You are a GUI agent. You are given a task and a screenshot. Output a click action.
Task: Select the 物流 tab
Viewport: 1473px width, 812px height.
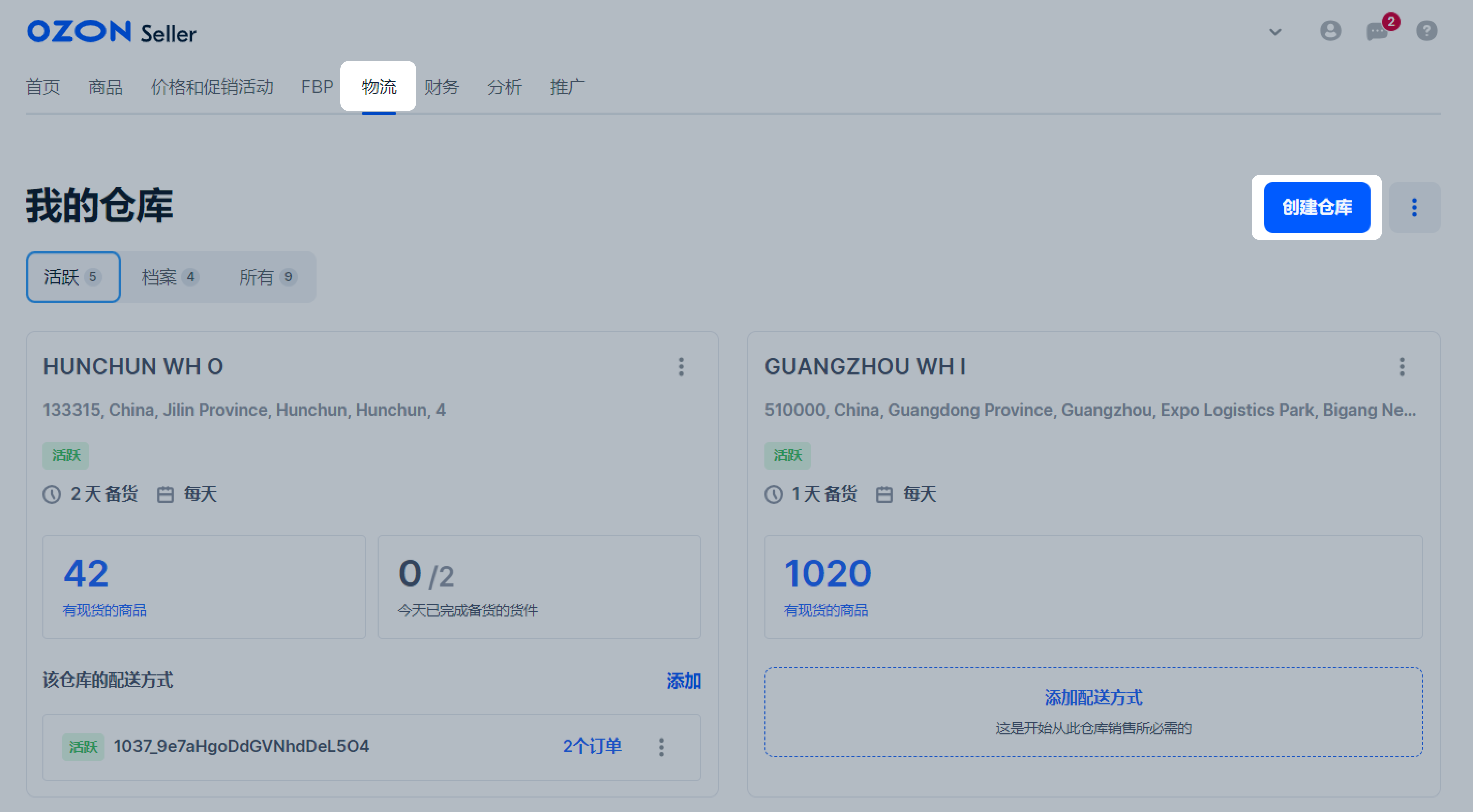379,87
